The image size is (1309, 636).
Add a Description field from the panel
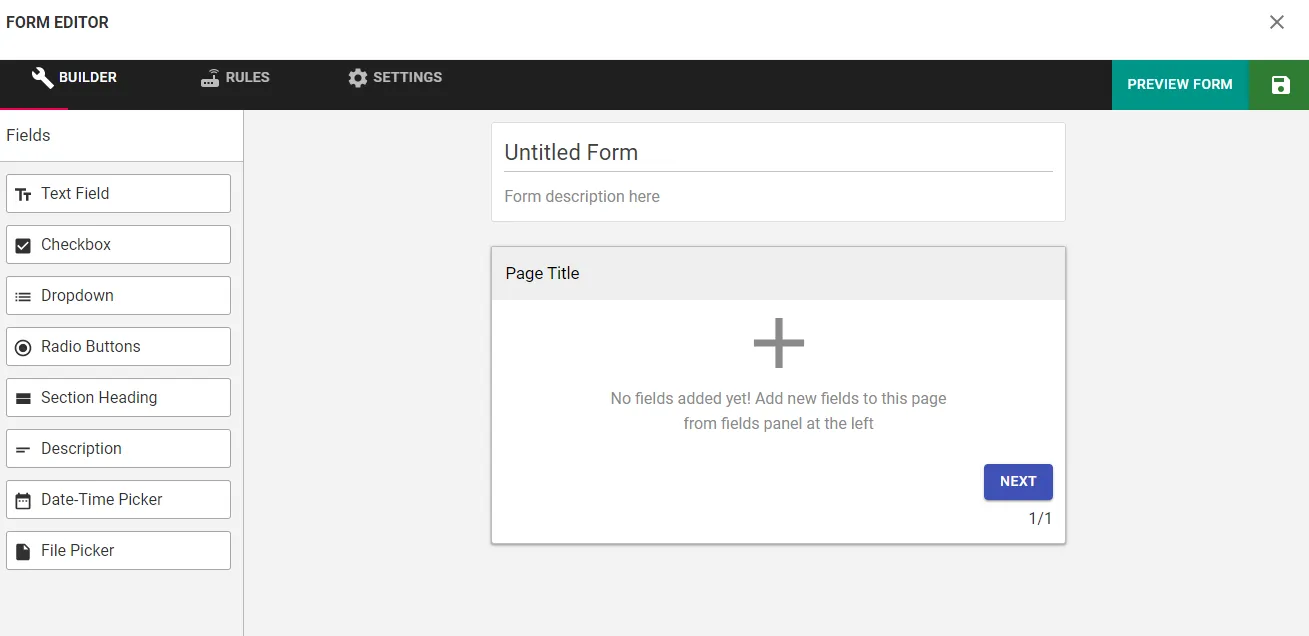point(118,448)
